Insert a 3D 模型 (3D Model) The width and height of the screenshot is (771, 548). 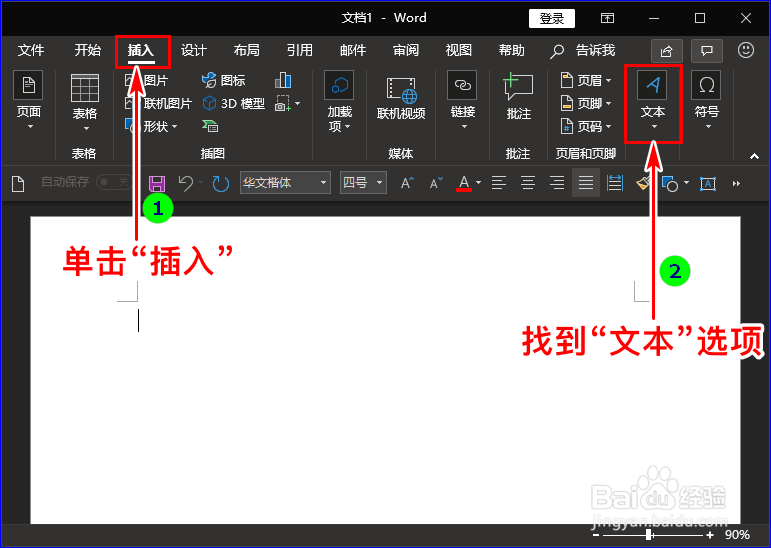[x=234, y=103]
